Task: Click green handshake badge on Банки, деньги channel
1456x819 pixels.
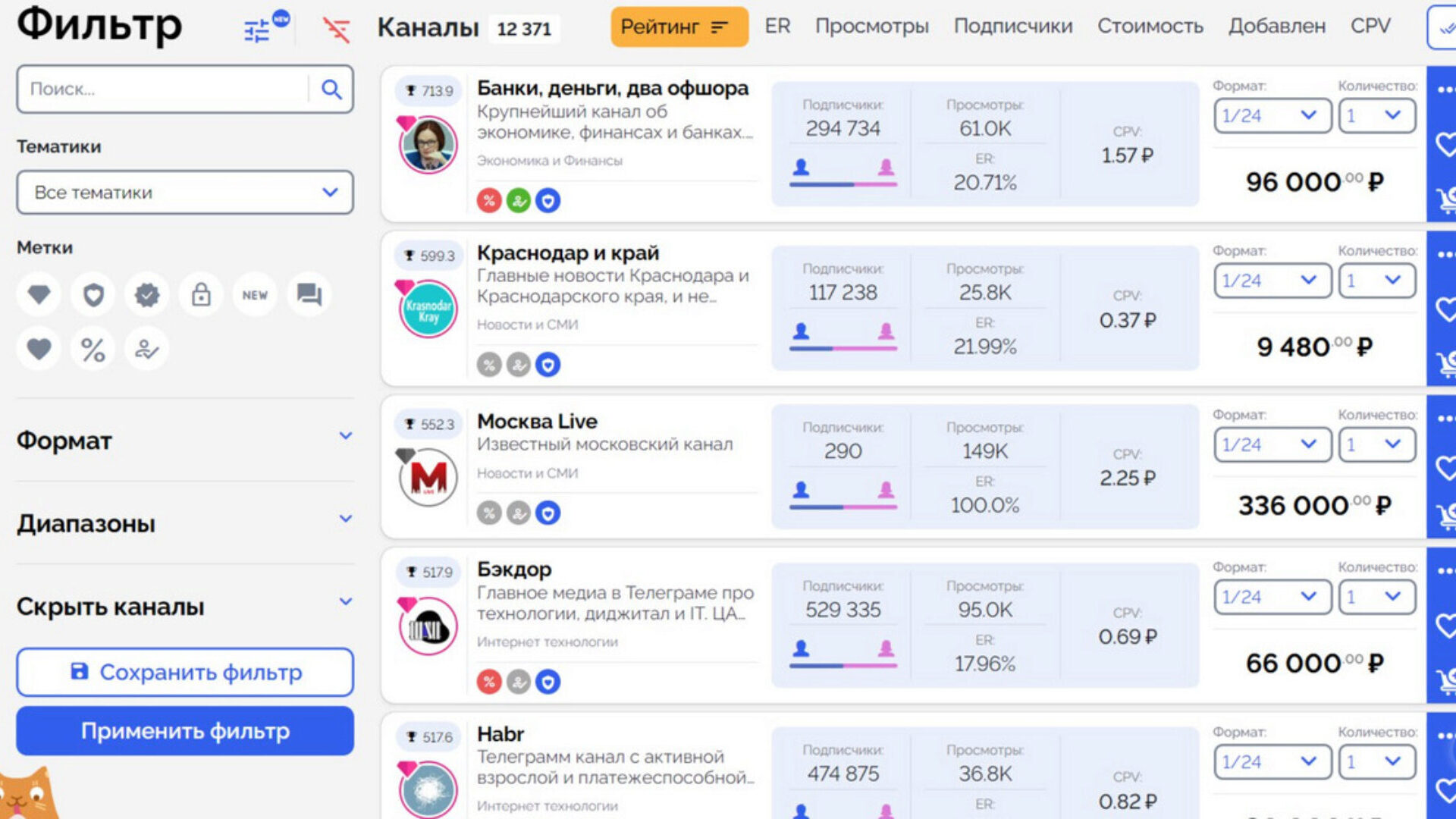Action: [x=519, y=201]
